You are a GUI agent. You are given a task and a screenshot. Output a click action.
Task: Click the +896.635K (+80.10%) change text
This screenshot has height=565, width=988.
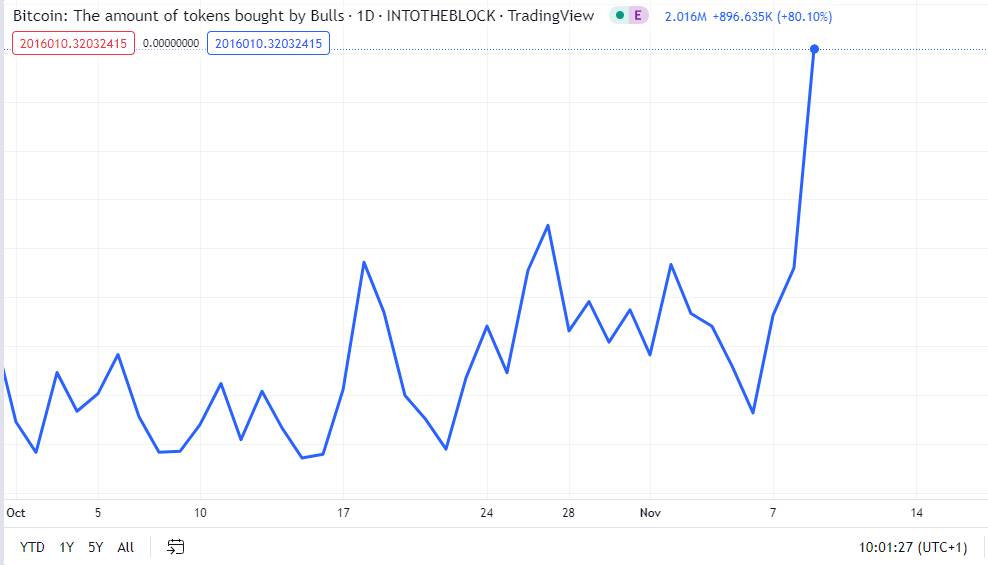[772, 16]
